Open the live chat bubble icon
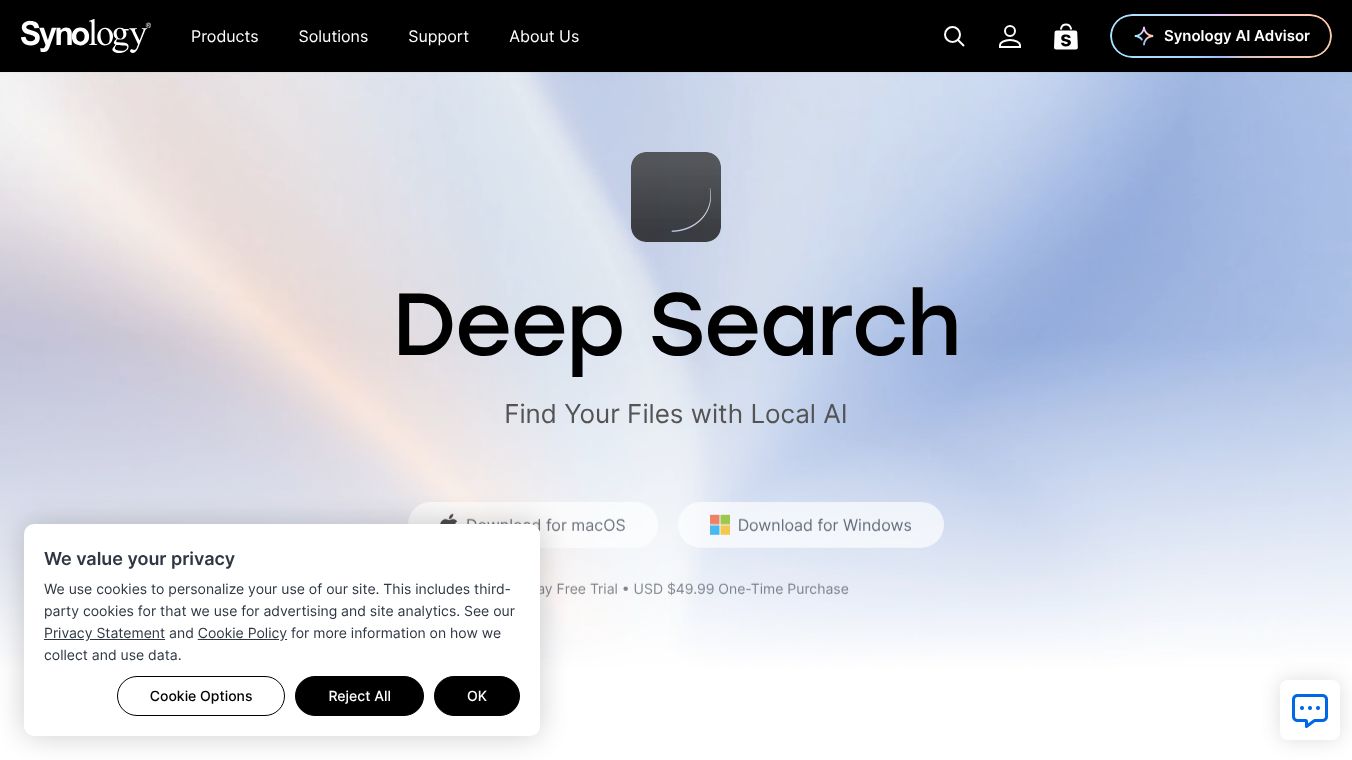This screenshot has width=1352, height=760. click(1310, 710)
